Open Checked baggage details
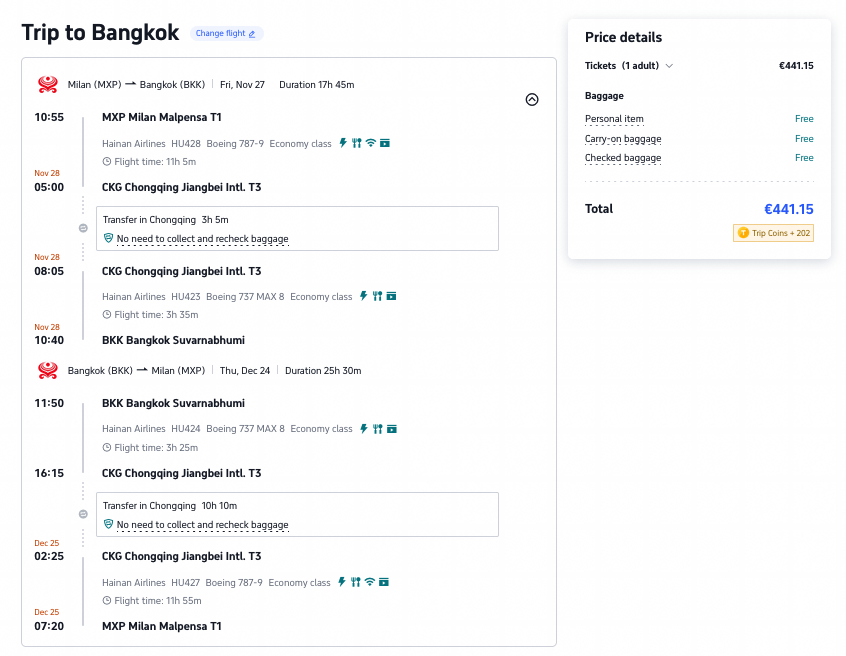 623,158
